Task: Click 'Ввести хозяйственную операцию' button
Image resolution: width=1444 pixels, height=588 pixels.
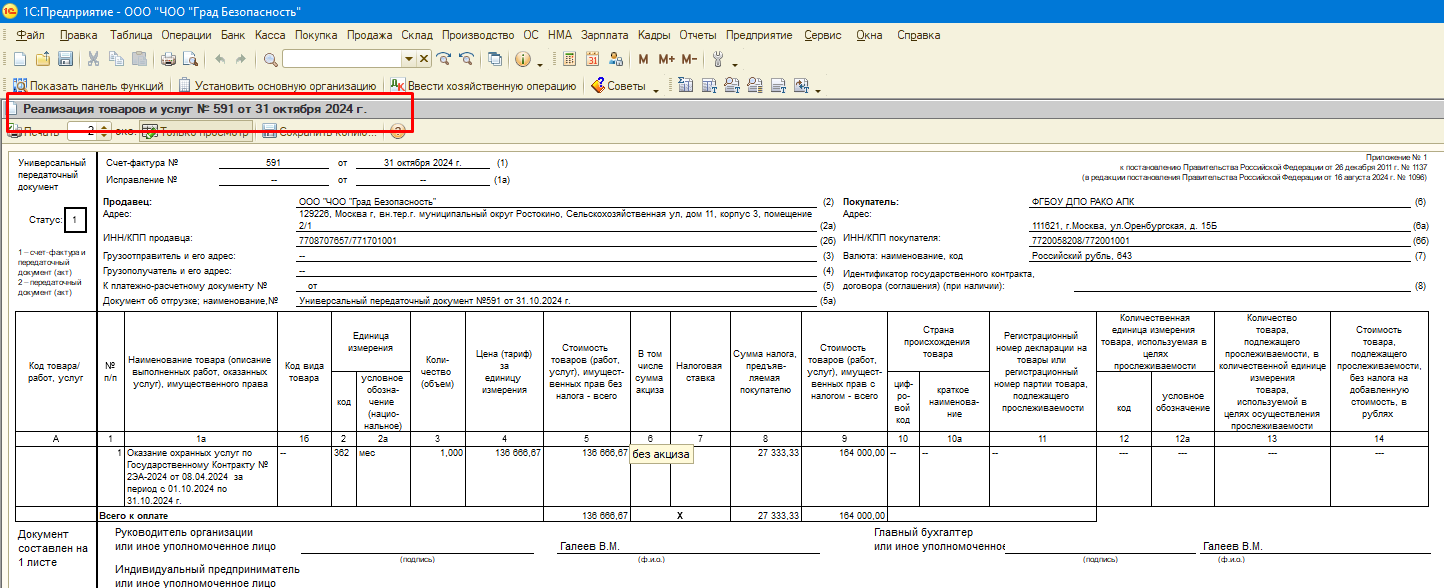Action: click(x=483, y=86)
